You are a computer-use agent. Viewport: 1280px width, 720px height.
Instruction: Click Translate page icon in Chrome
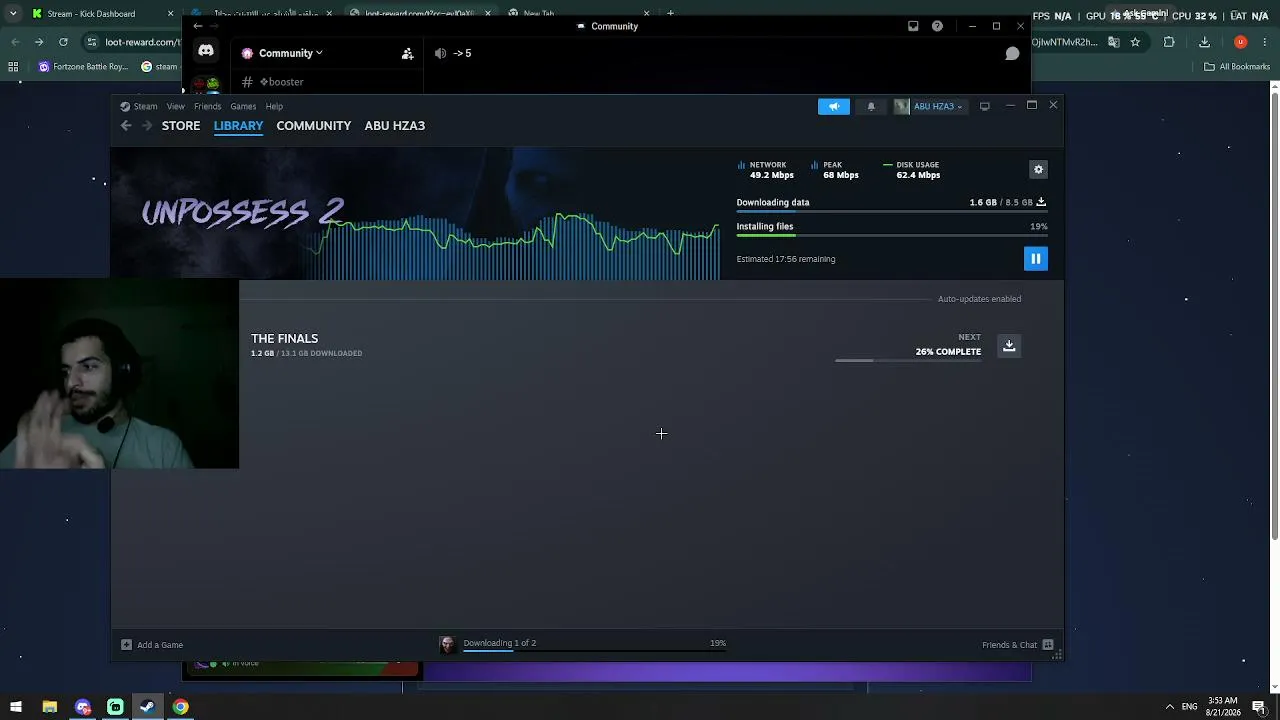pyautogui.click(x=1113, y=42)
